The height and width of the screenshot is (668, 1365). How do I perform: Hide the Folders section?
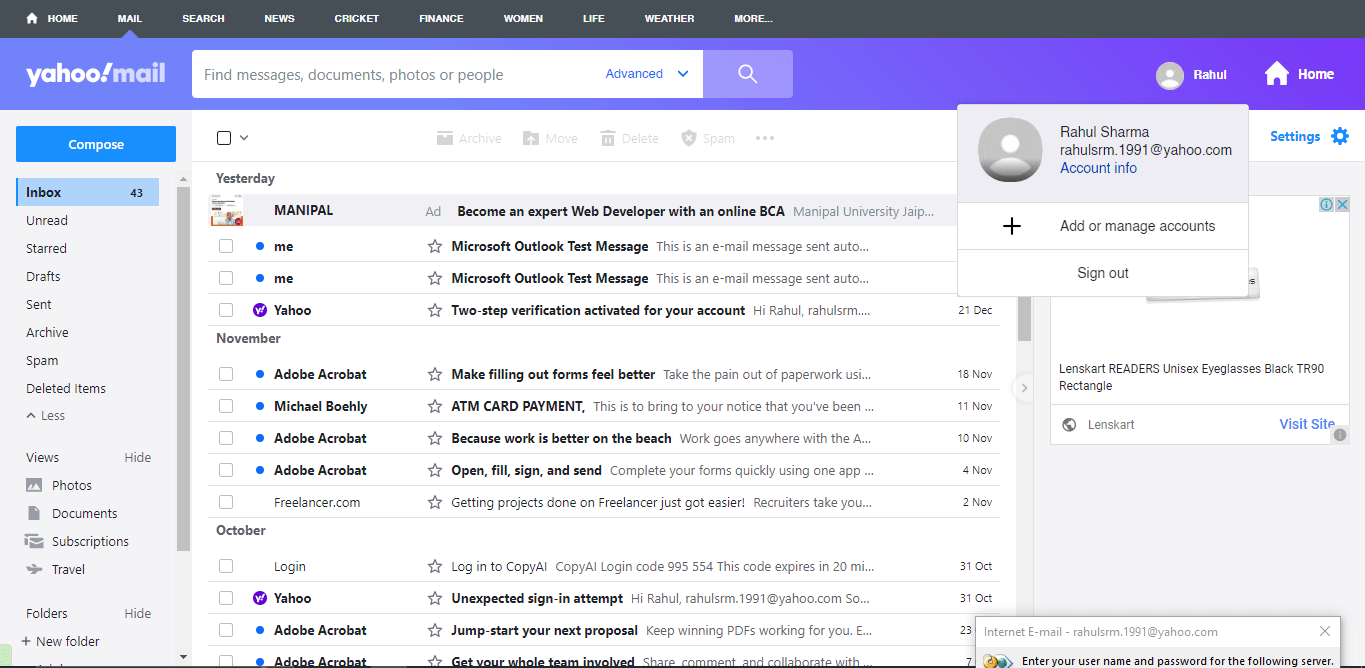click(138, 613)
